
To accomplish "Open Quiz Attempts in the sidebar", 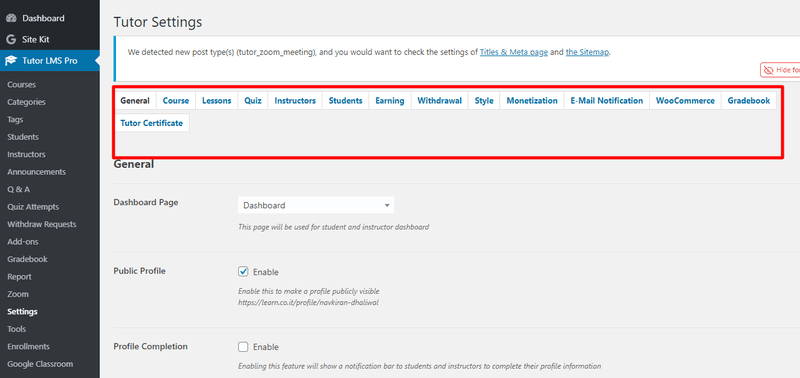I will [33, 207].
